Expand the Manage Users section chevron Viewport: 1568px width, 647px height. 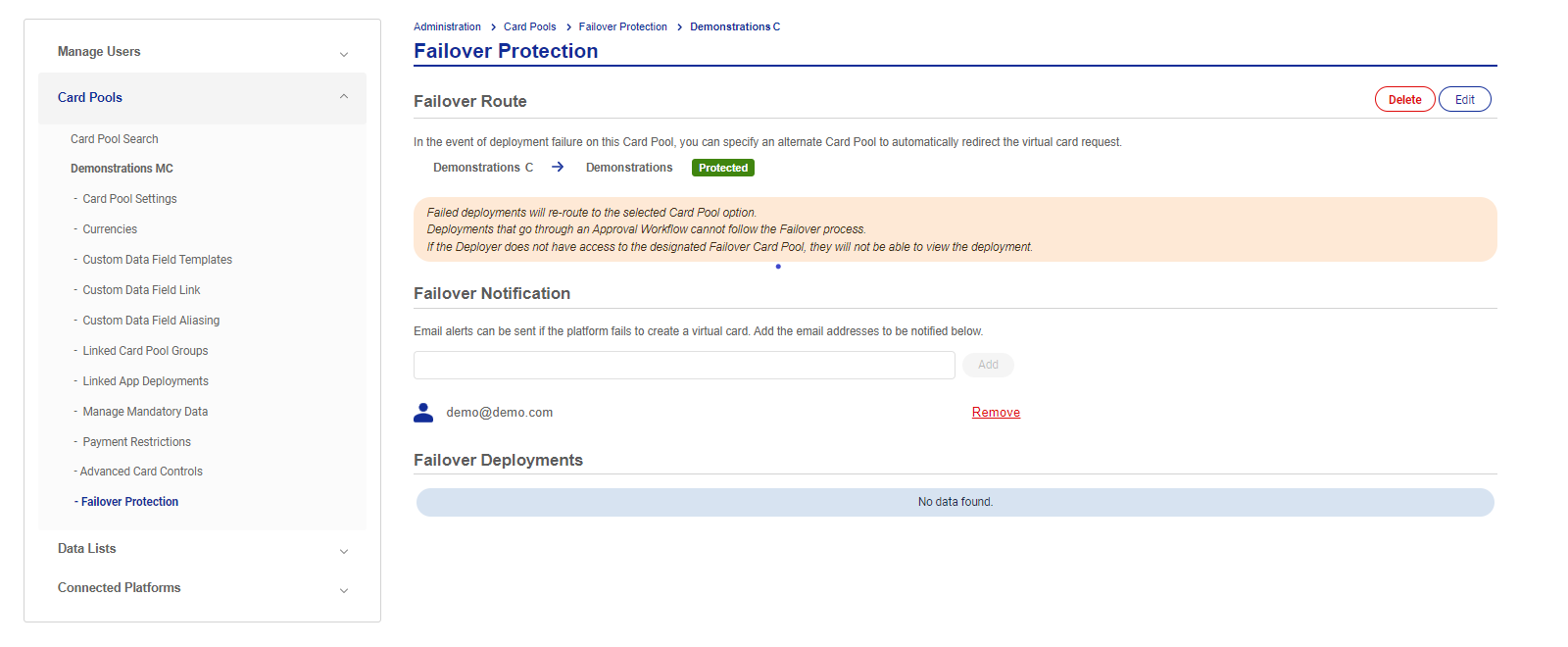point(344,54)
